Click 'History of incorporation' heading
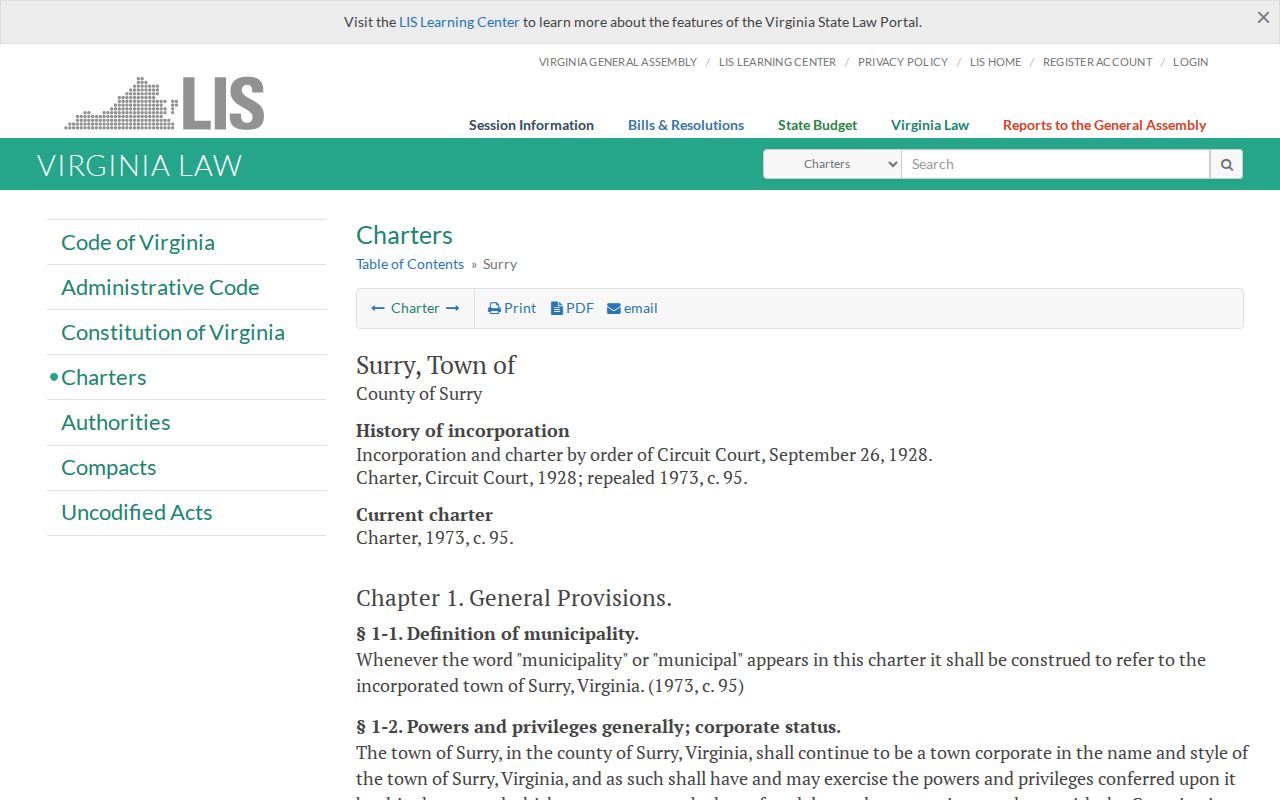 [x=463, y=431]
